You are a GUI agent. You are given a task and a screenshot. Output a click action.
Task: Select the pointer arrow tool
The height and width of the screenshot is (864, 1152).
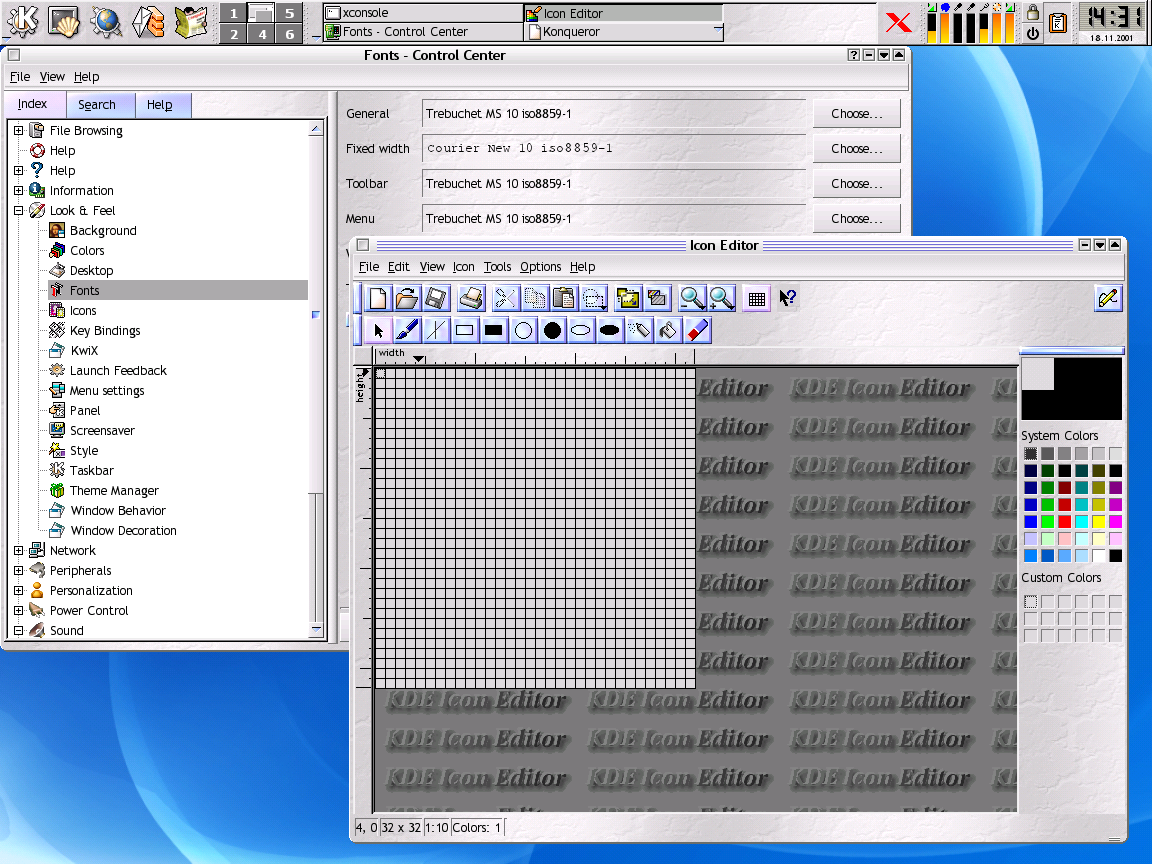378,331
